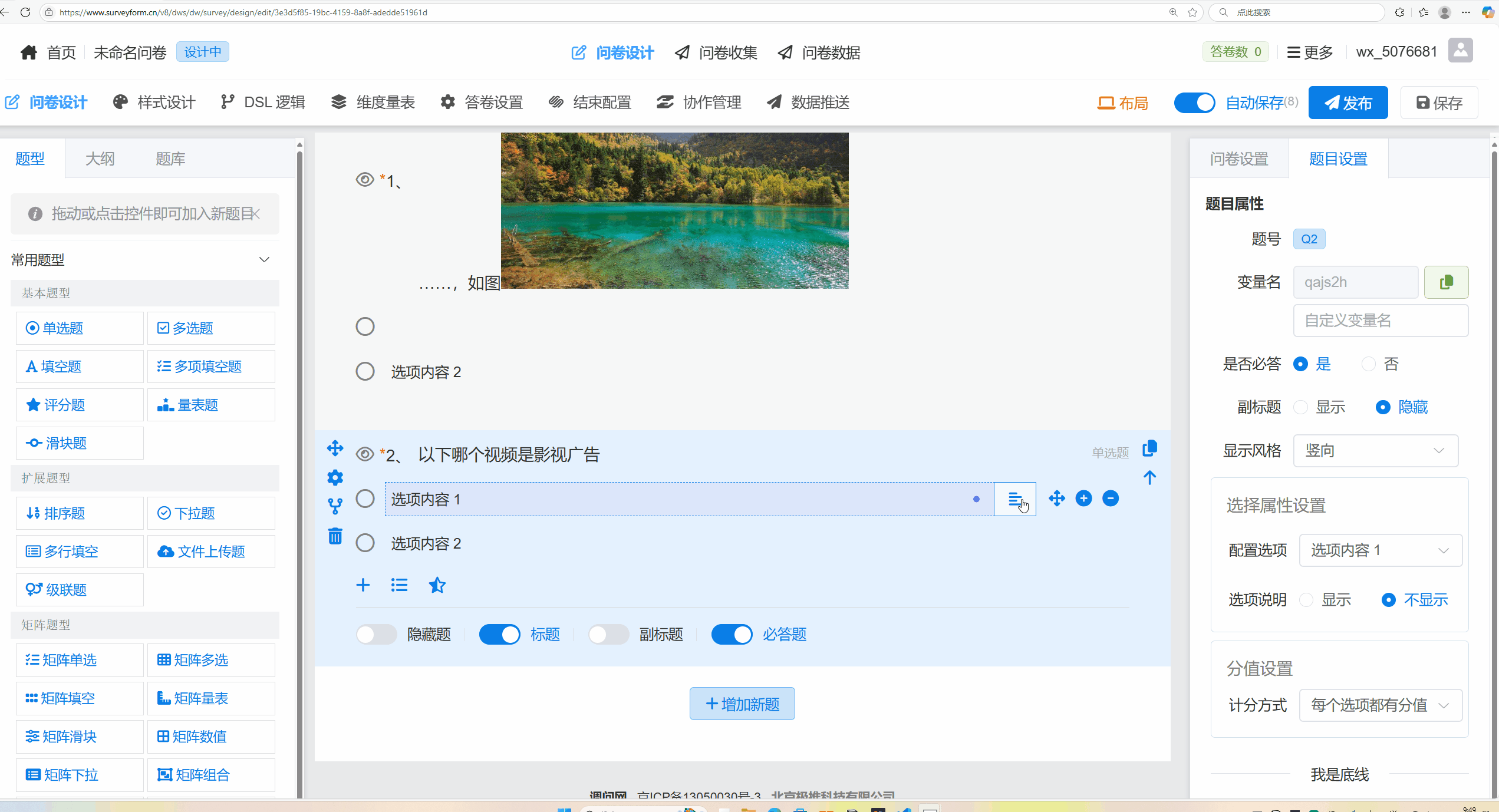Click the plus circle icon to add option
Screen dimensions: 1499x812
pyautogui.click(x=1083, y=499)
